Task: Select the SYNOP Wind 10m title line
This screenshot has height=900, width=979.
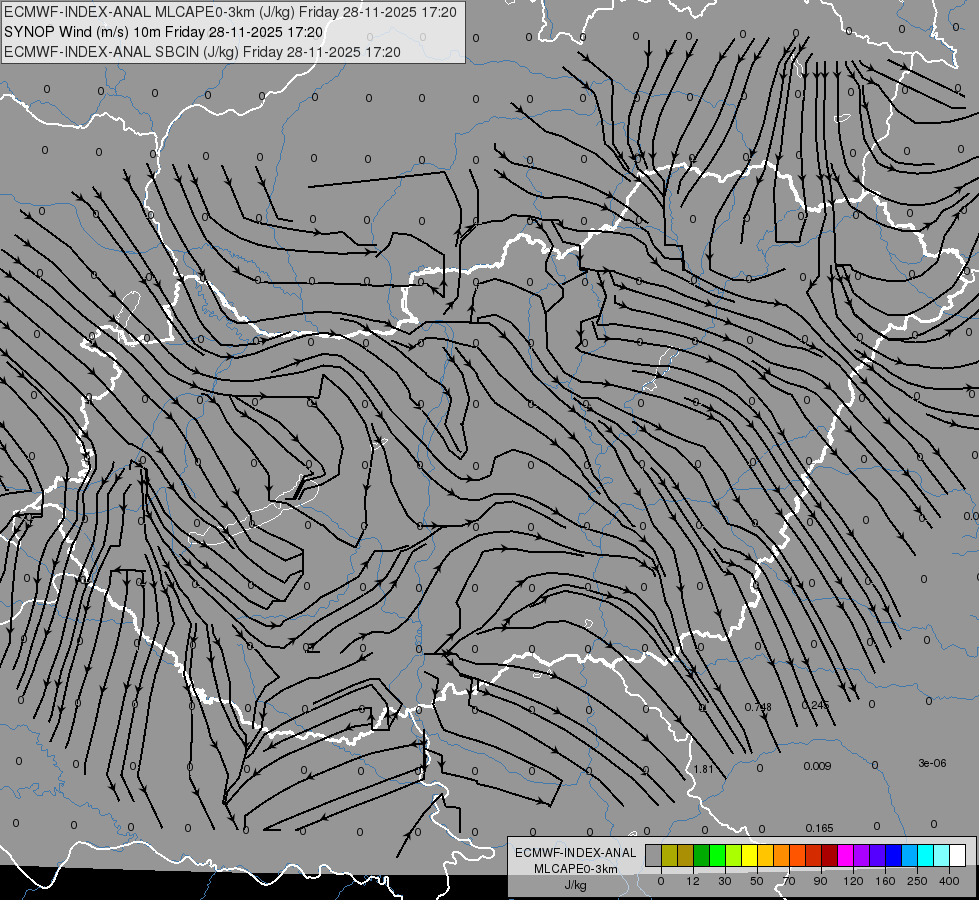Action: pos(164,32)
